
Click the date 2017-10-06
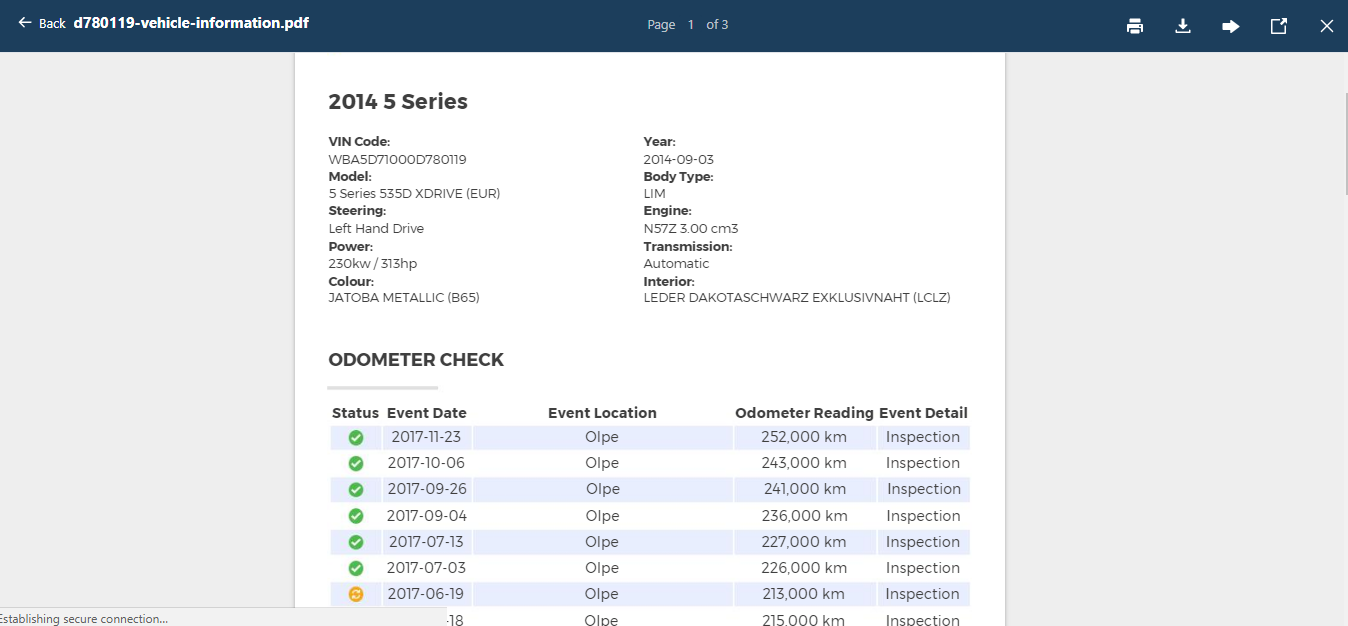pos(427,463)
